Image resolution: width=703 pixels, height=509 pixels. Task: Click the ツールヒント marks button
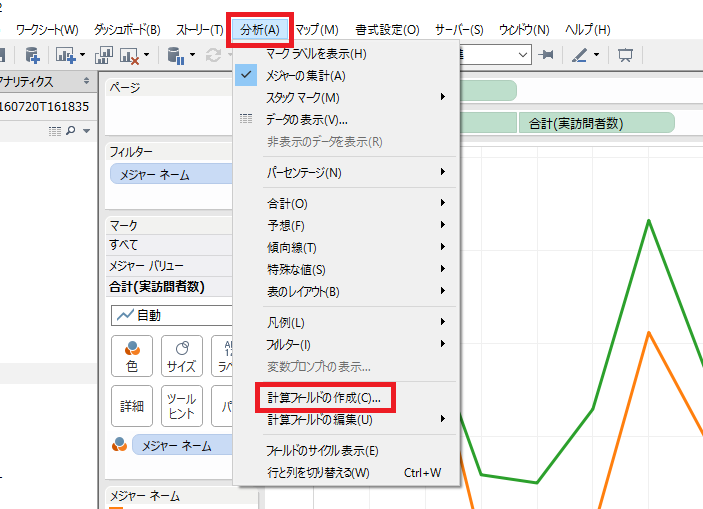182,406
